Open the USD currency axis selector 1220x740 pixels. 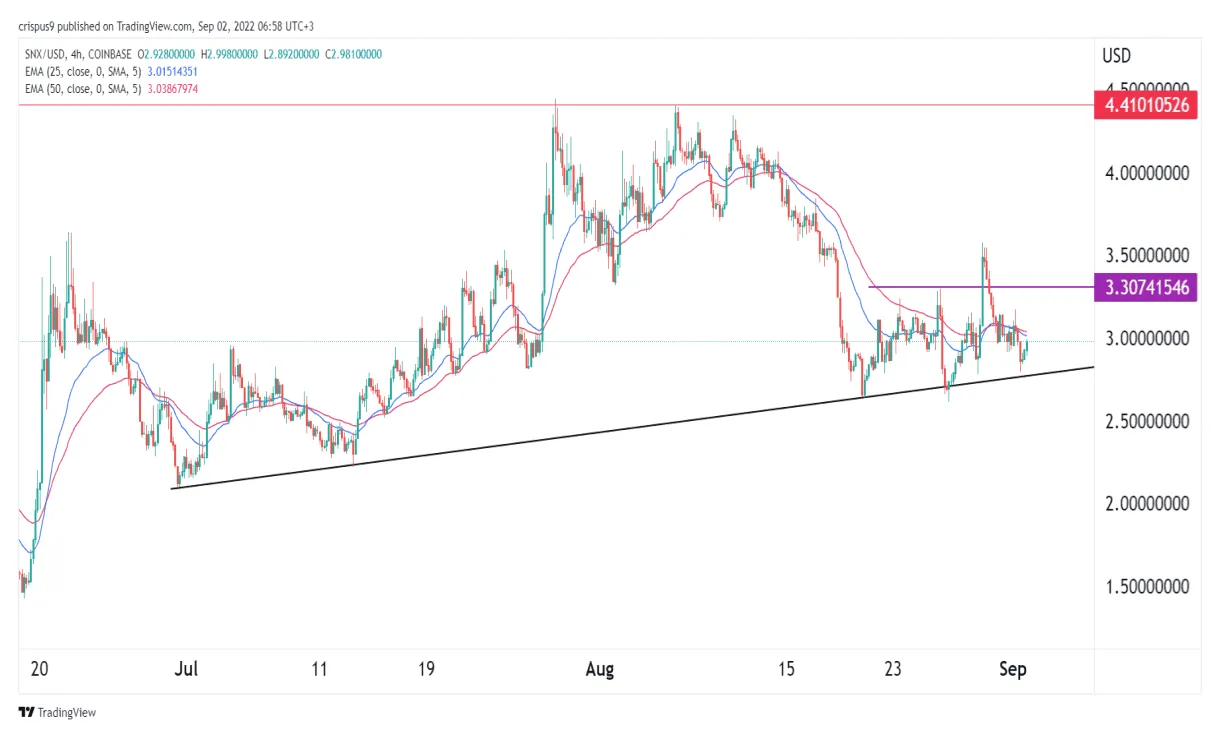coord(1116,56)
